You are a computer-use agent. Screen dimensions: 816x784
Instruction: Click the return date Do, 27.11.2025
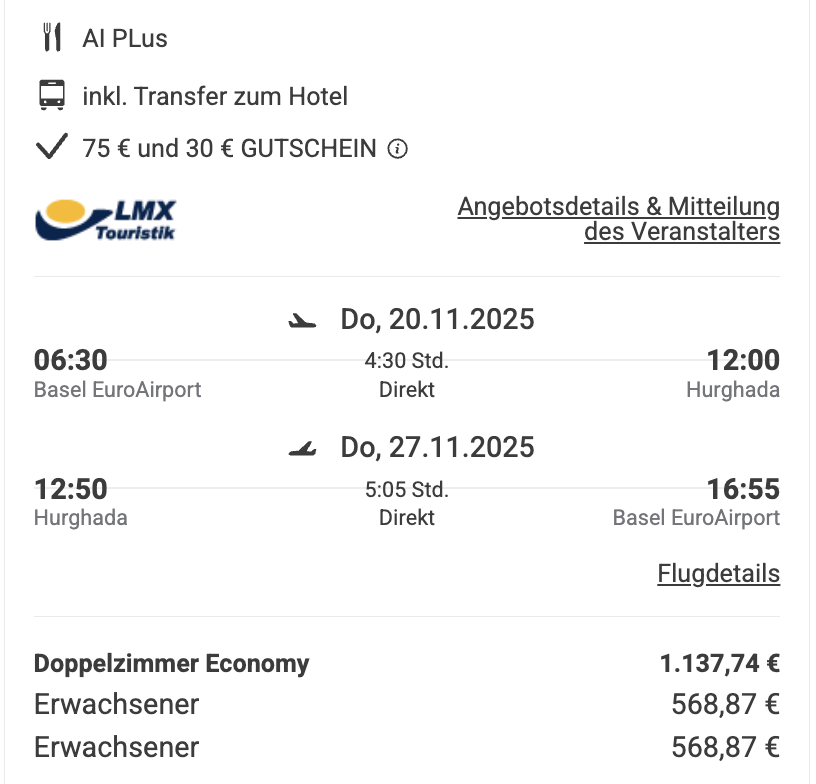click(x=437, y=447)
